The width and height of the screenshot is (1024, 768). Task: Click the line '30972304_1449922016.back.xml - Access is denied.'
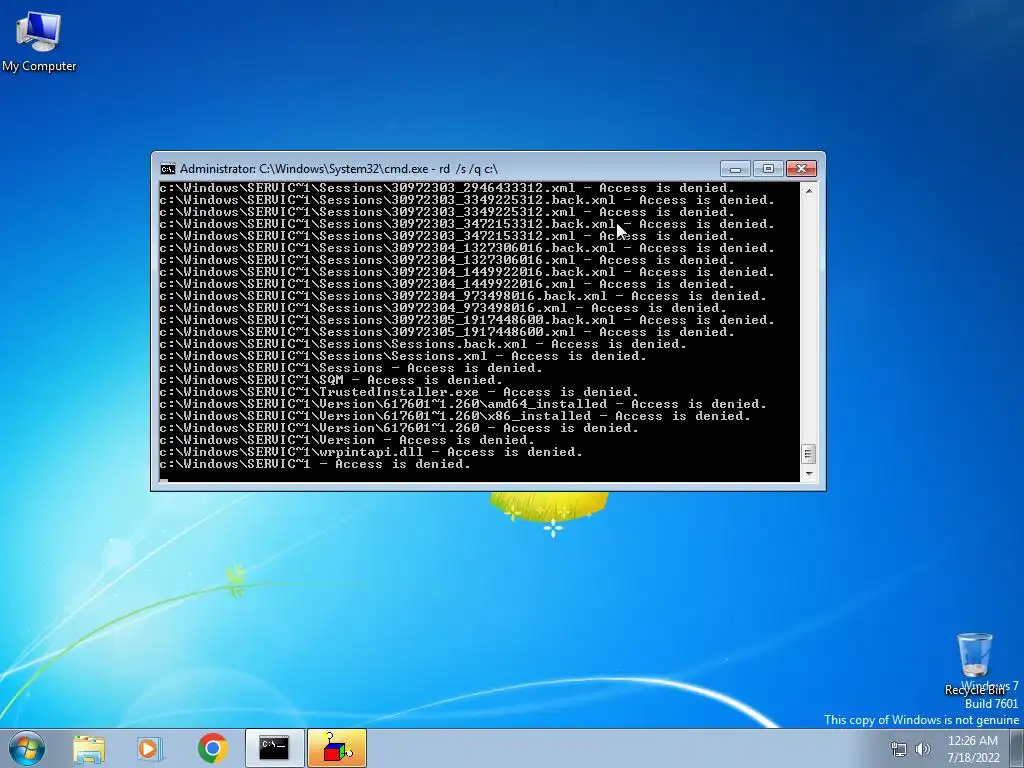pos(467,272)
